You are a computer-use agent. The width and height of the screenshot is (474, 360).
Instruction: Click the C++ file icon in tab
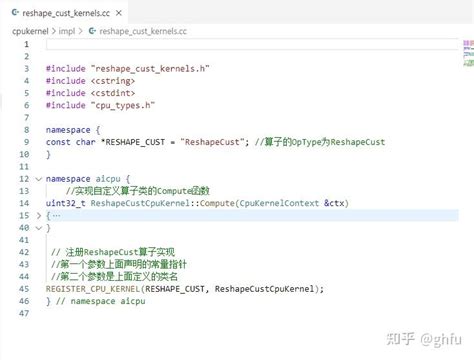[15, 13]
